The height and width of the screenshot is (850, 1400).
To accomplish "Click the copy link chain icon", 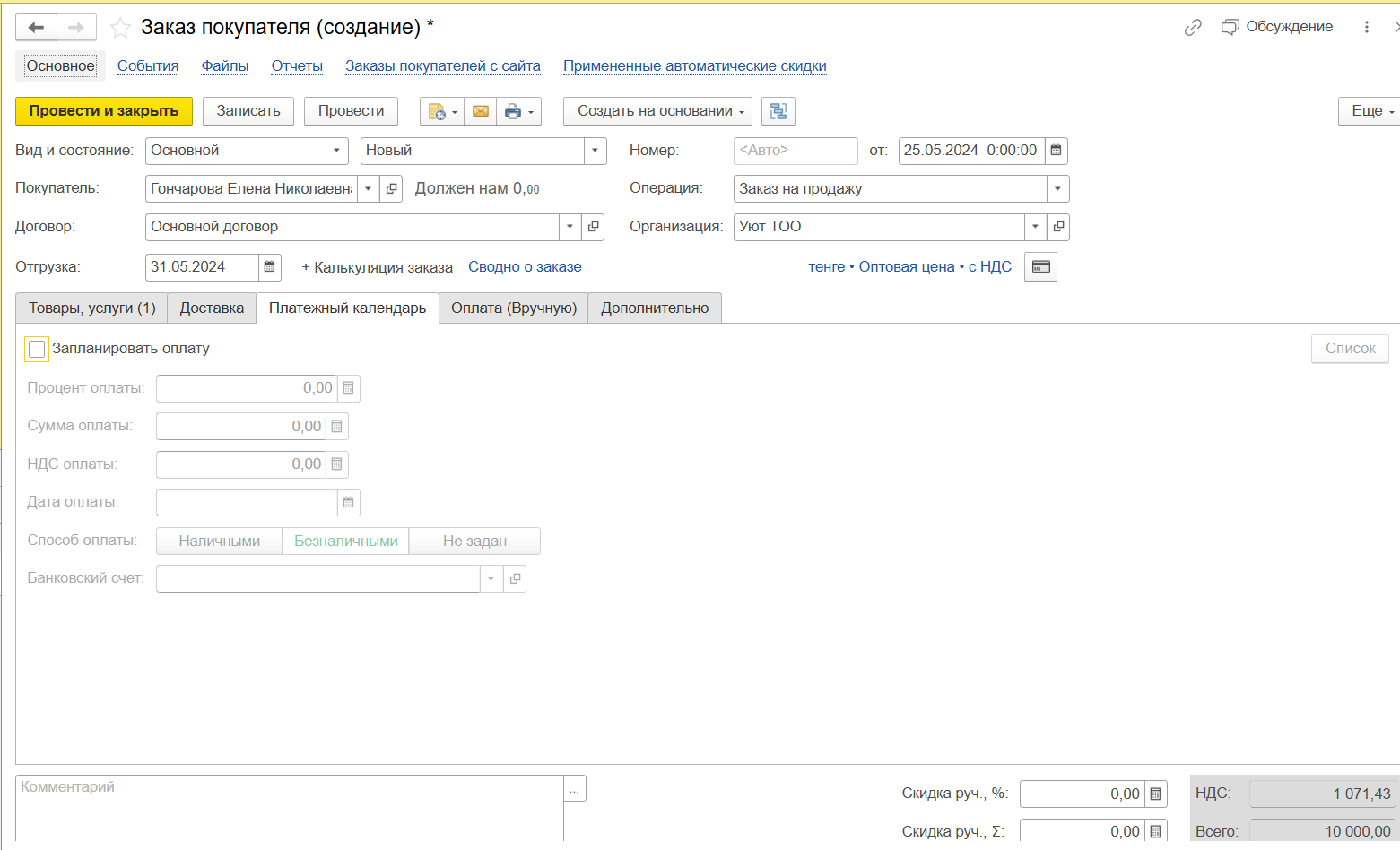I will pos(1192,28).
